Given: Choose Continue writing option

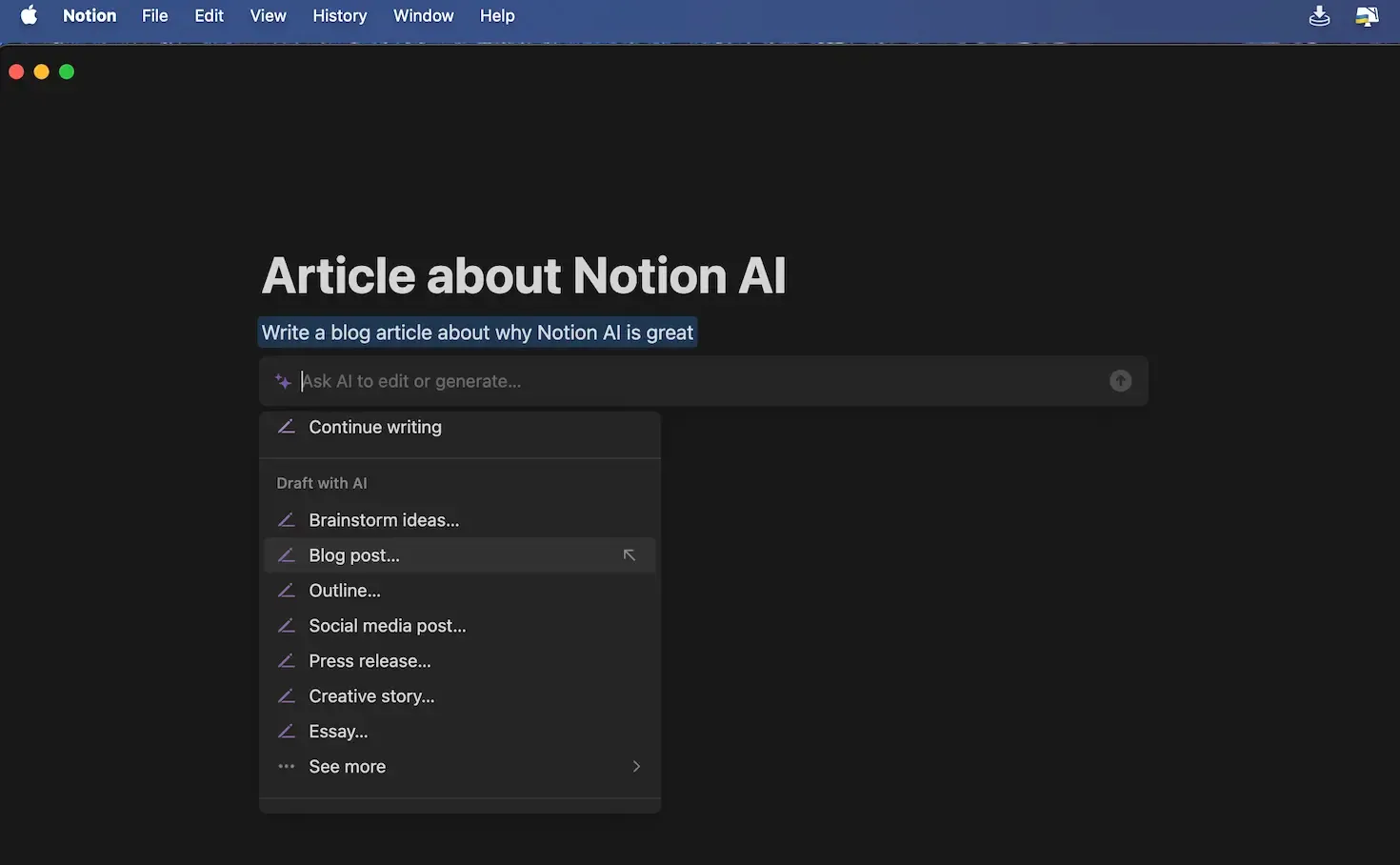Looking at the screenshot, I should click(460, 427).
